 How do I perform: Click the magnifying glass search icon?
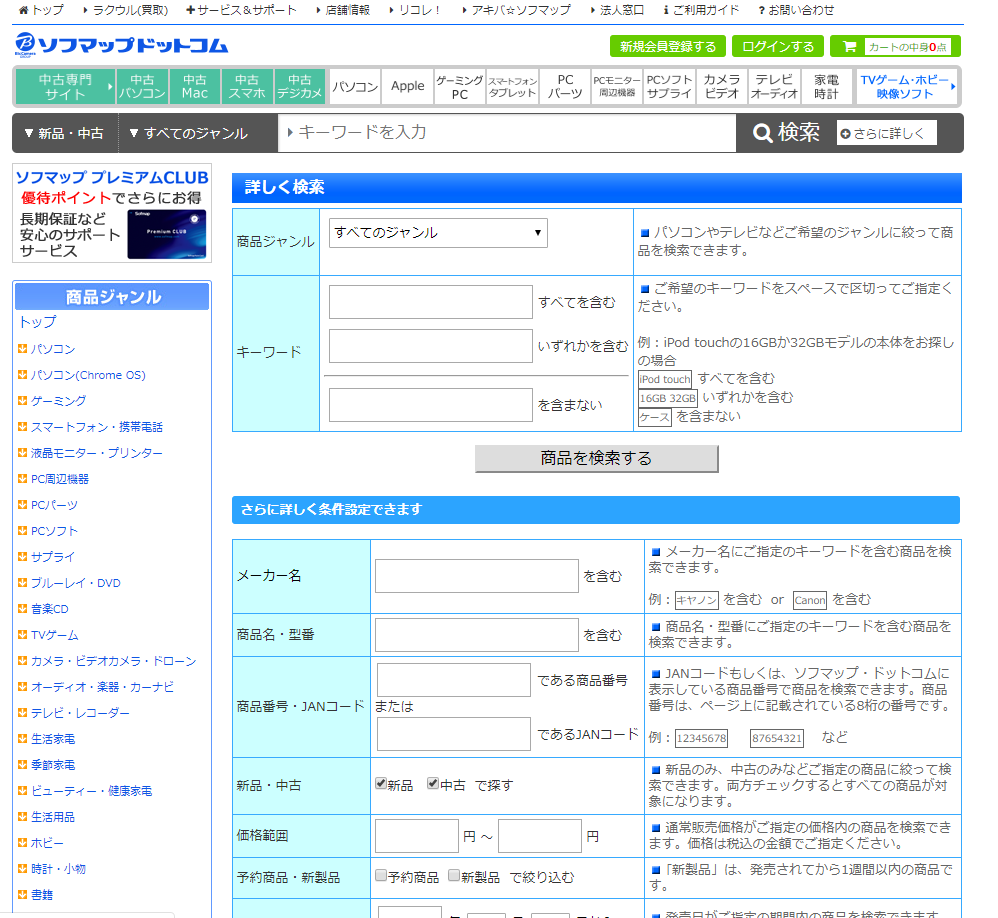point(763,133)
